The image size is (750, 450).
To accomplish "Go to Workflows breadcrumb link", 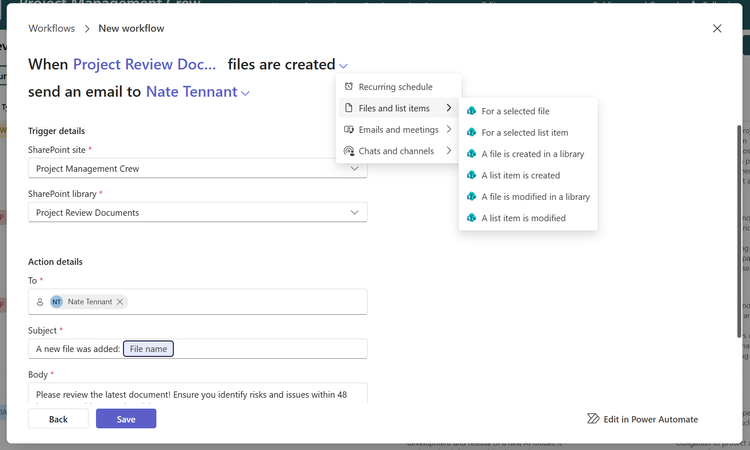I will pyautogui.click(x=51, y=29).
